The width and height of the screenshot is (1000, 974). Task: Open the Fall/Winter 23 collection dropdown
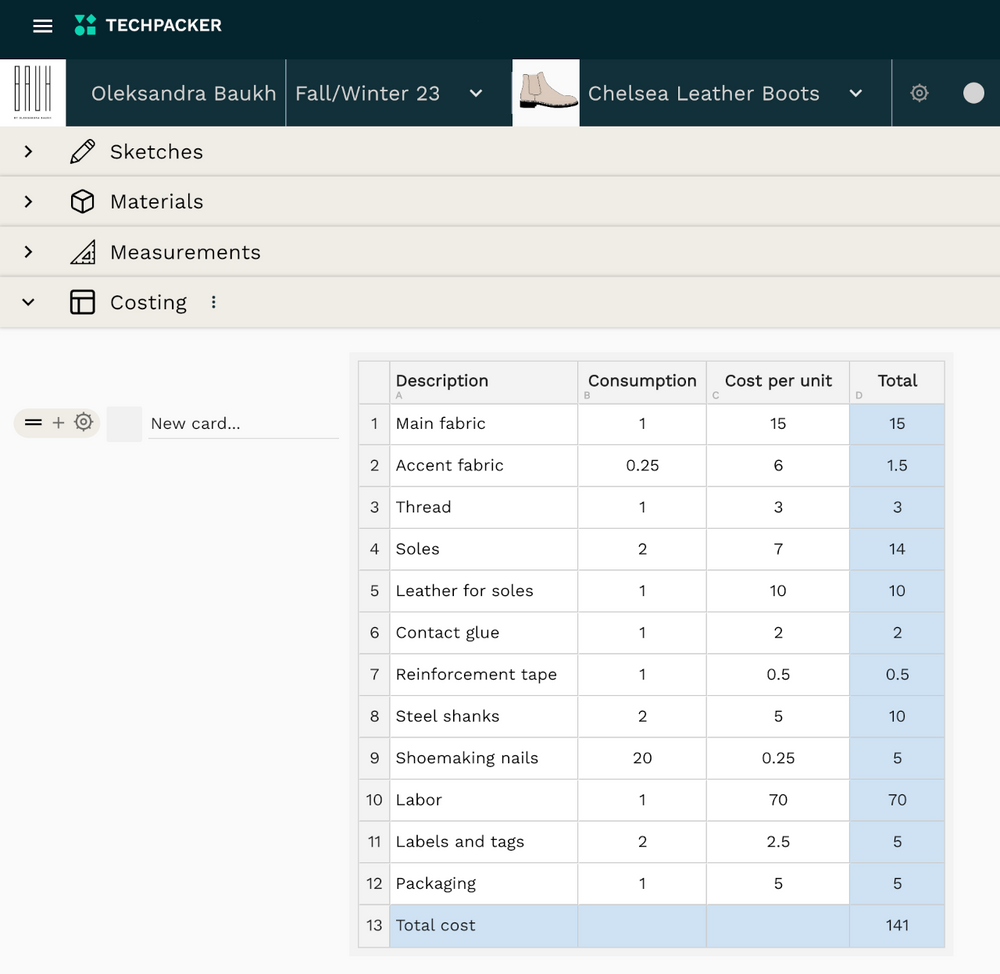coord(476,93)
